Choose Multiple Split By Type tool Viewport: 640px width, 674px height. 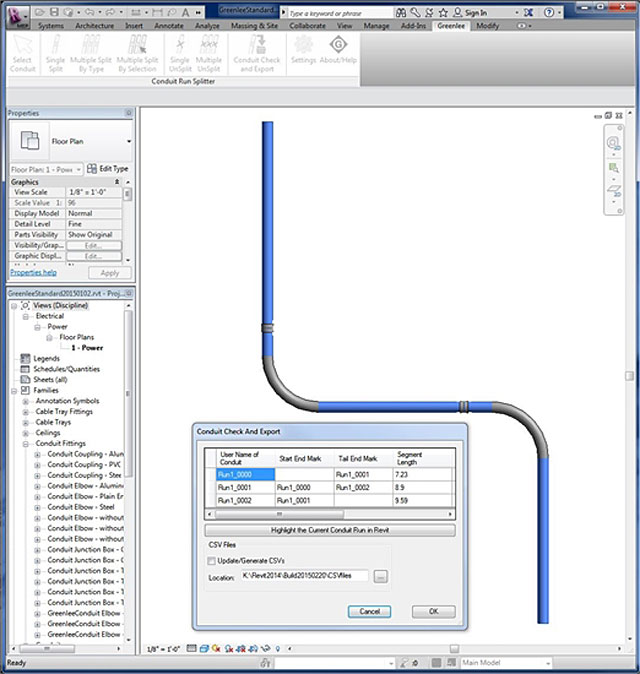tap(91, 54)
